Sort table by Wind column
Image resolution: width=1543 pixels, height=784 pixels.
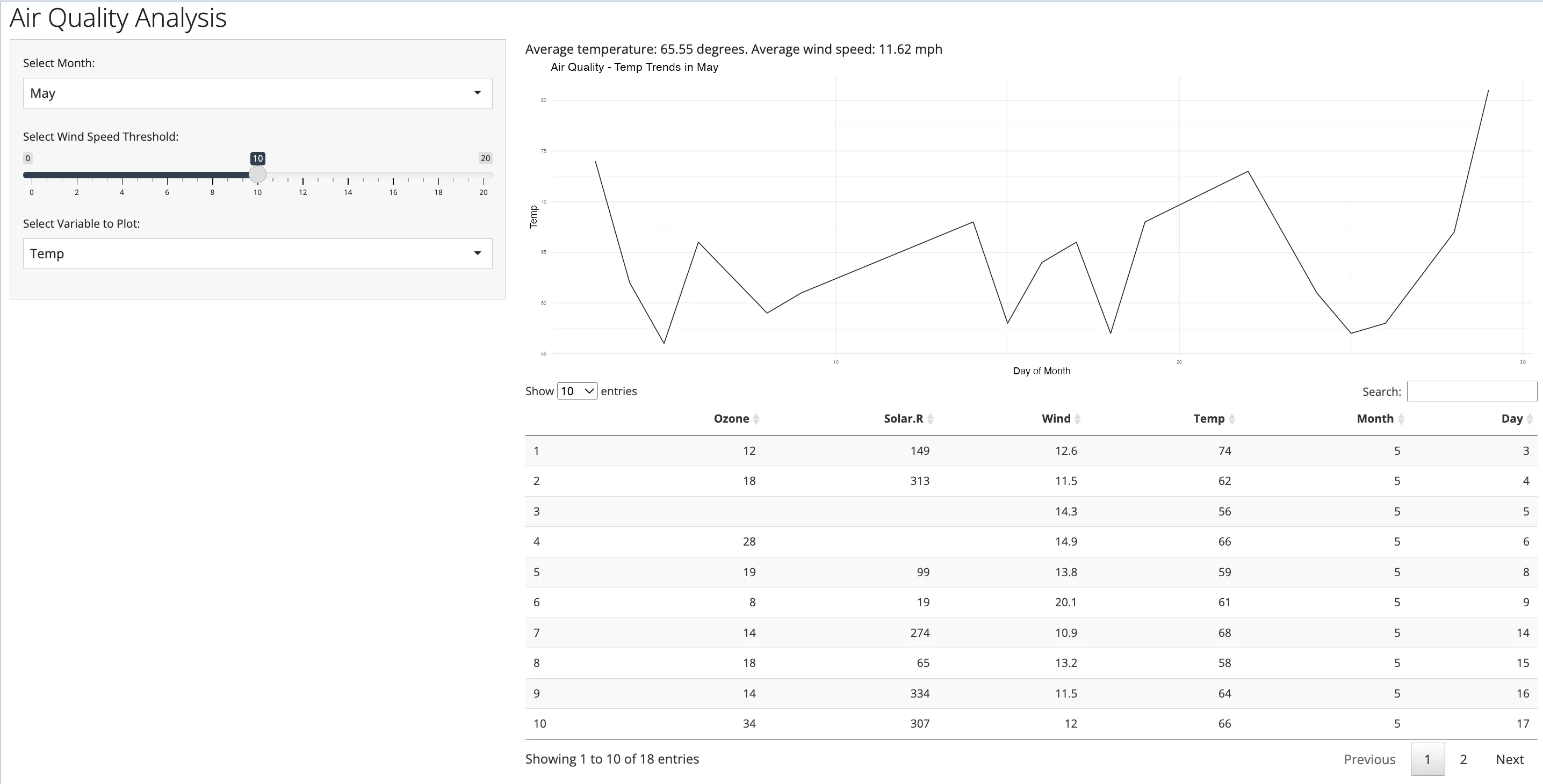tap(1056, 419)
